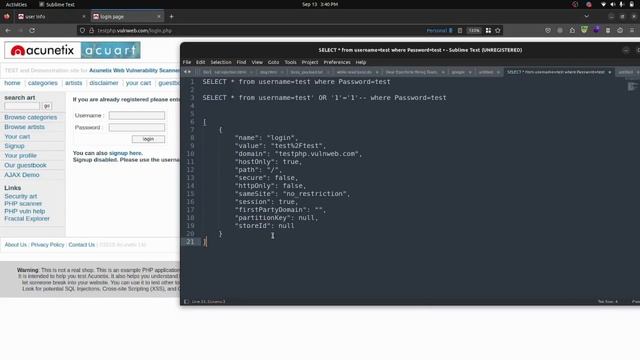Click the search art text field
Viewport: 640px width, 360px height.
[22, 106]
